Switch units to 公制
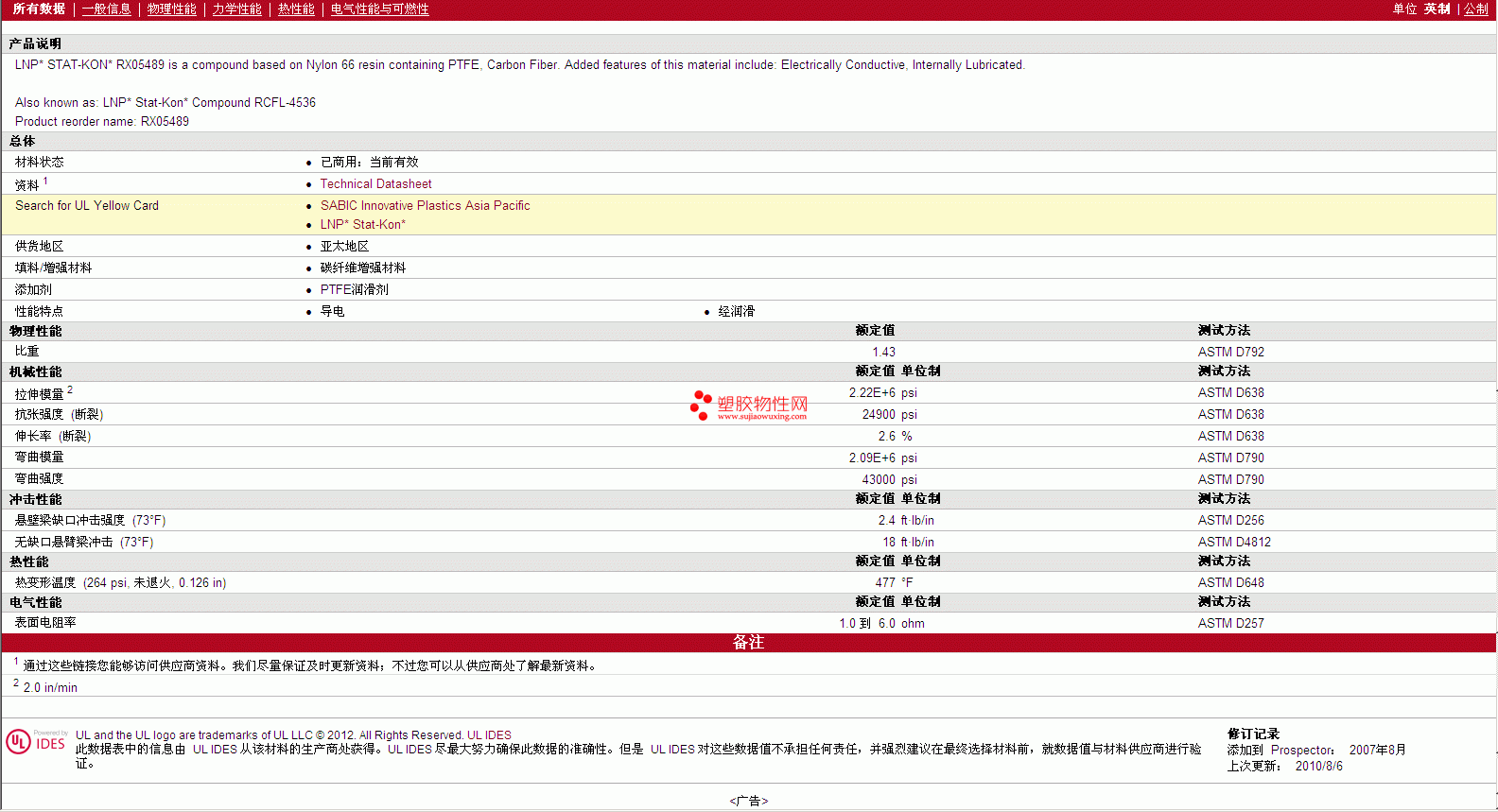Viewport: 1498px width, 812px height. pyautogui.click(x=1475, y=9)
